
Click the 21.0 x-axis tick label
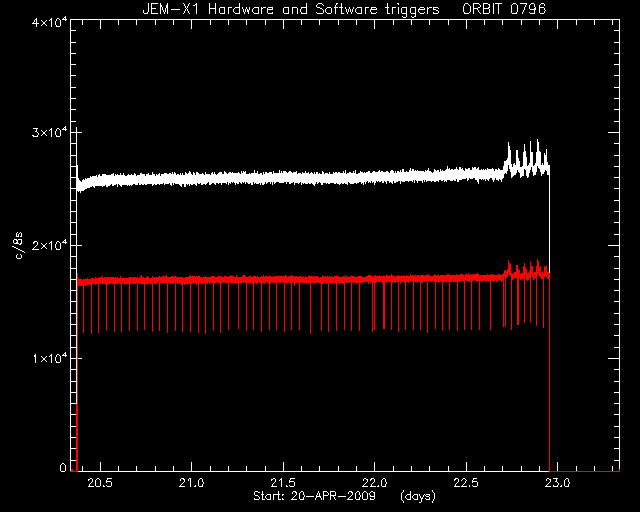(191, 483)
